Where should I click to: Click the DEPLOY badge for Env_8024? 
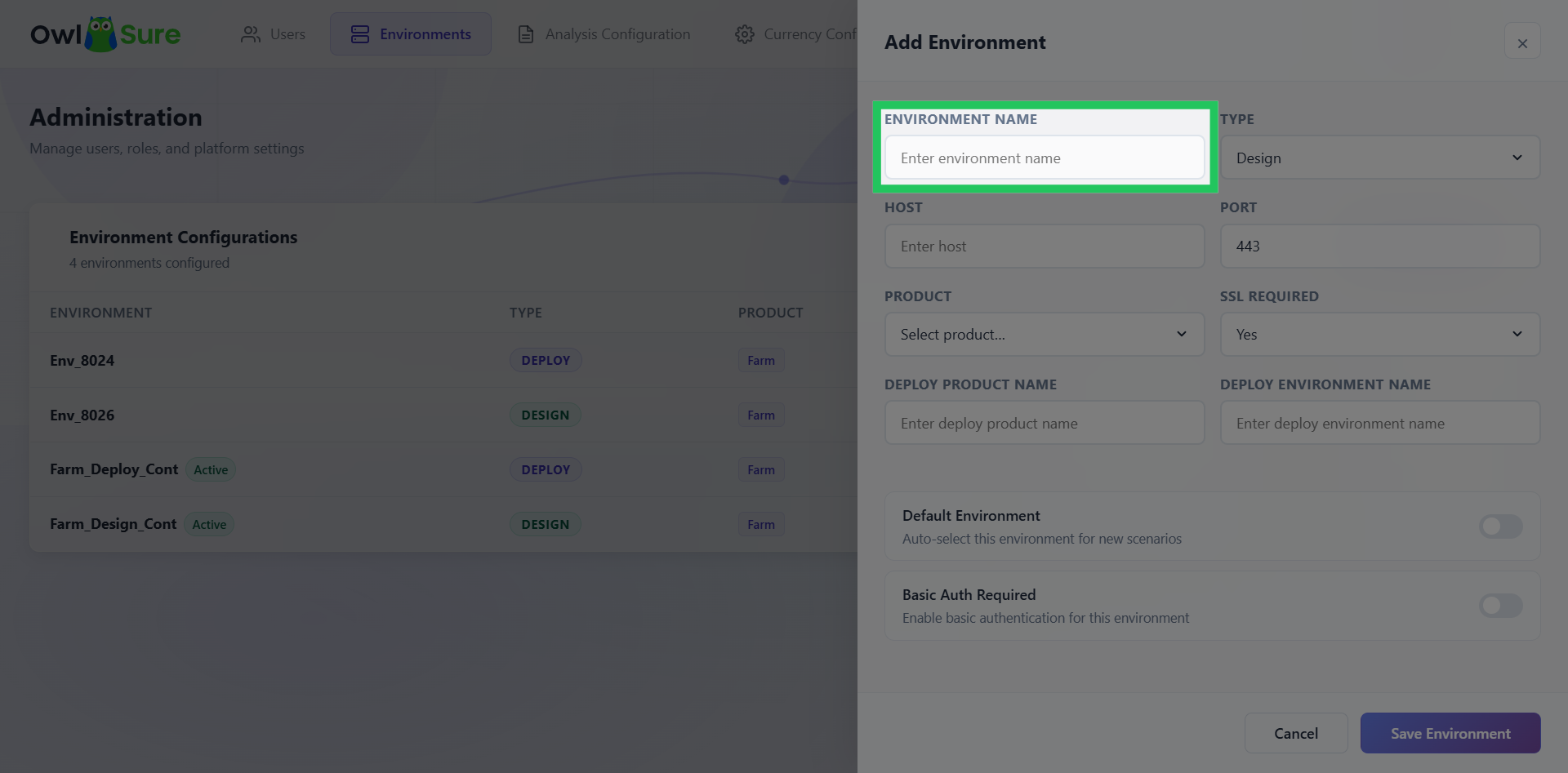click(x=546, y=360)
